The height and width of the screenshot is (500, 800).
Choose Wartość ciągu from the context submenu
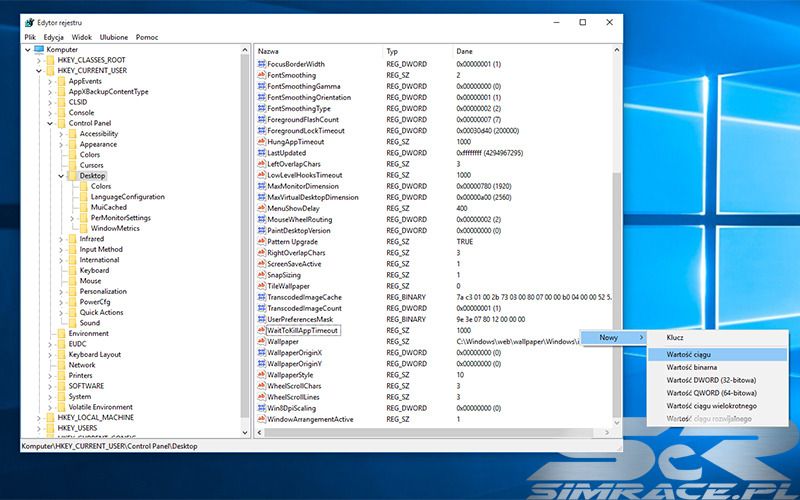pos(689,354)
